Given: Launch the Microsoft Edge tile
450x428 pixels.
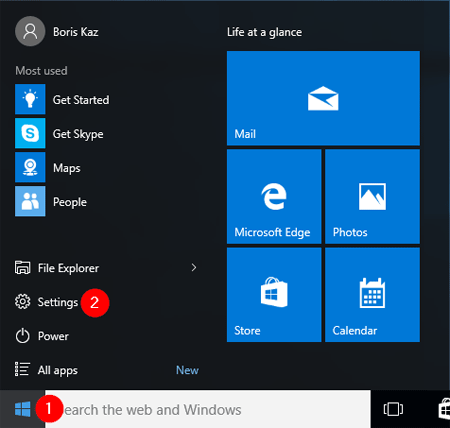Looking at the screenshot, I should coord(274,196).
